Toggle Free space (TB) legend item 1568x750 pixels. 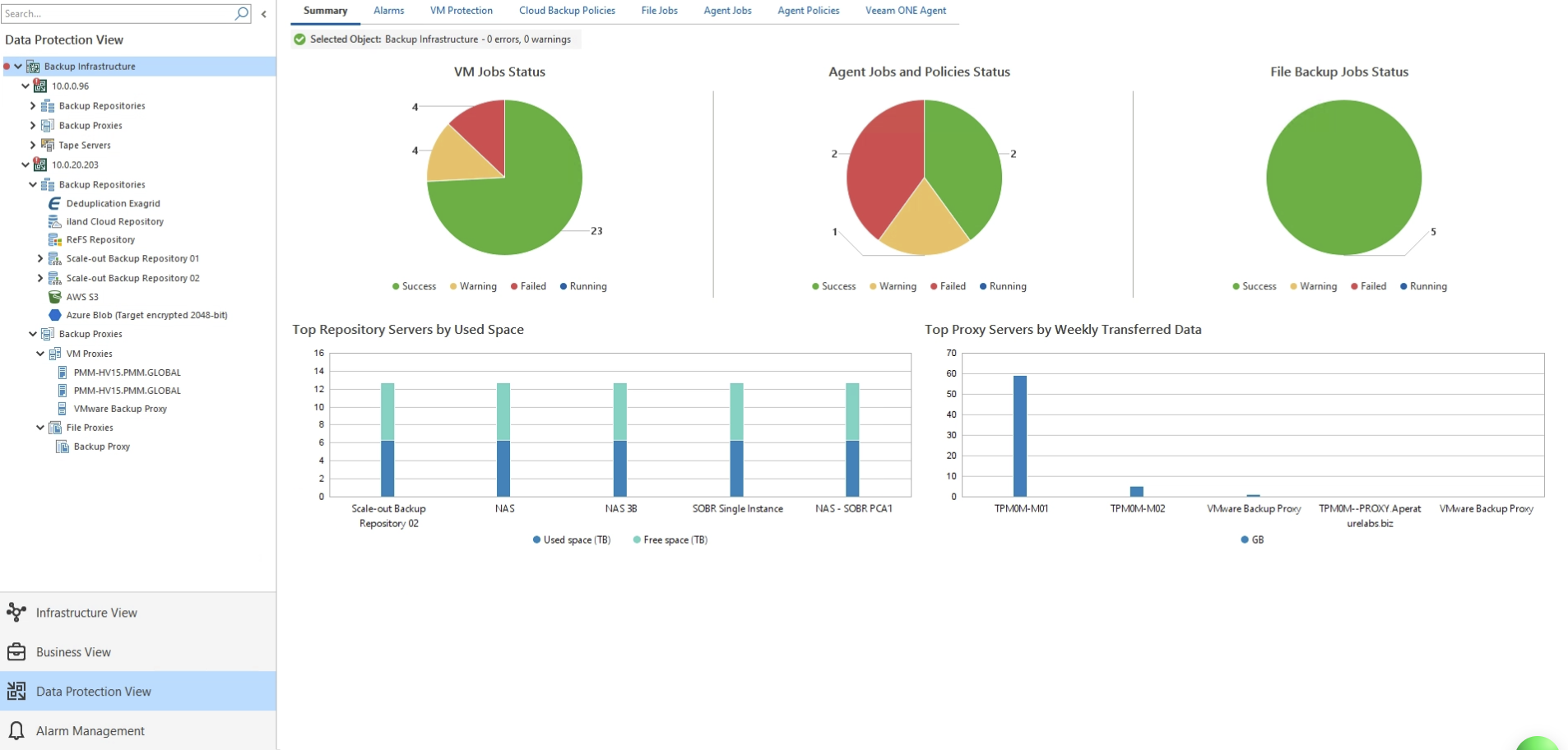(670, 539)
